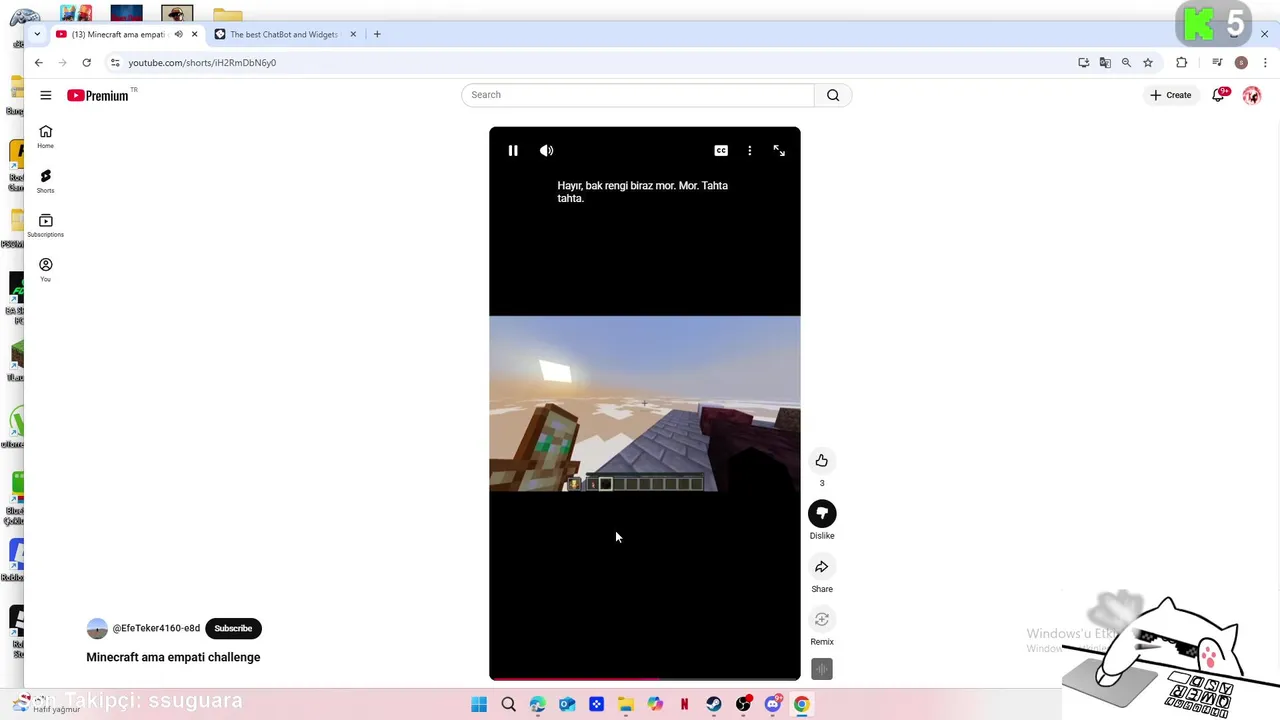This screenshot has height=720, width=1280.
Task: Open the You section in sidebar
Action: click(45, 270)
